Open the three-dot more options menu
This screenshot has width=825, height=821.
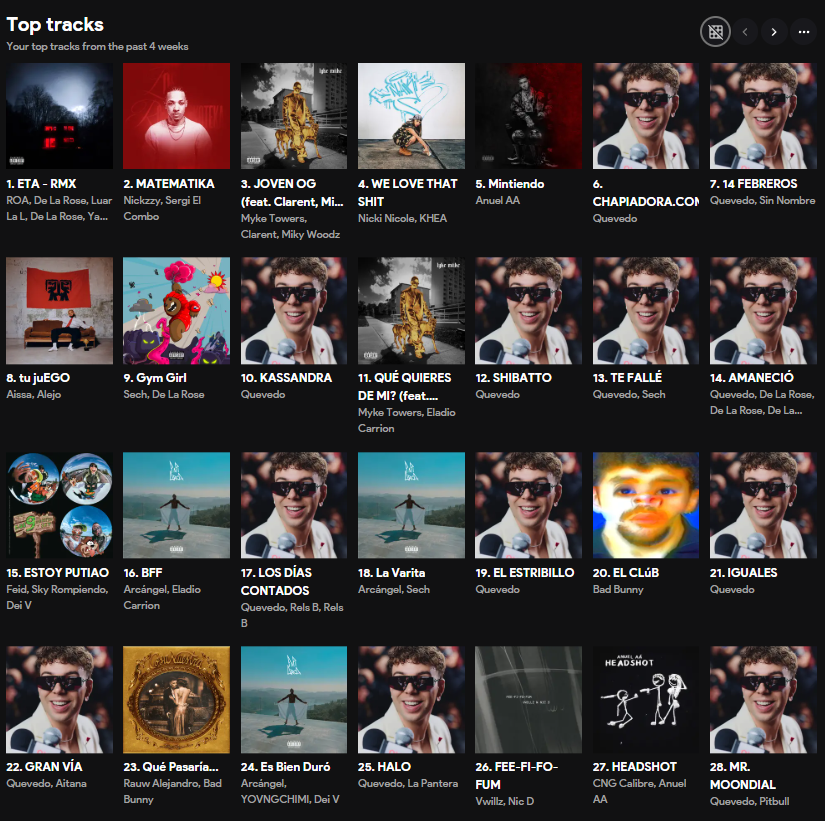tap(803, 32)
